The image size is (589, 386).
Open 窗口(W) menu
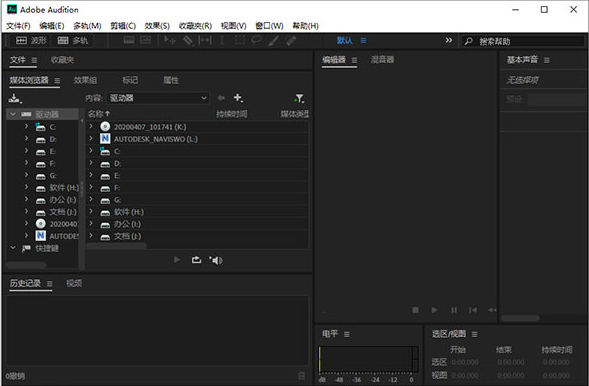tap(269, 26)
